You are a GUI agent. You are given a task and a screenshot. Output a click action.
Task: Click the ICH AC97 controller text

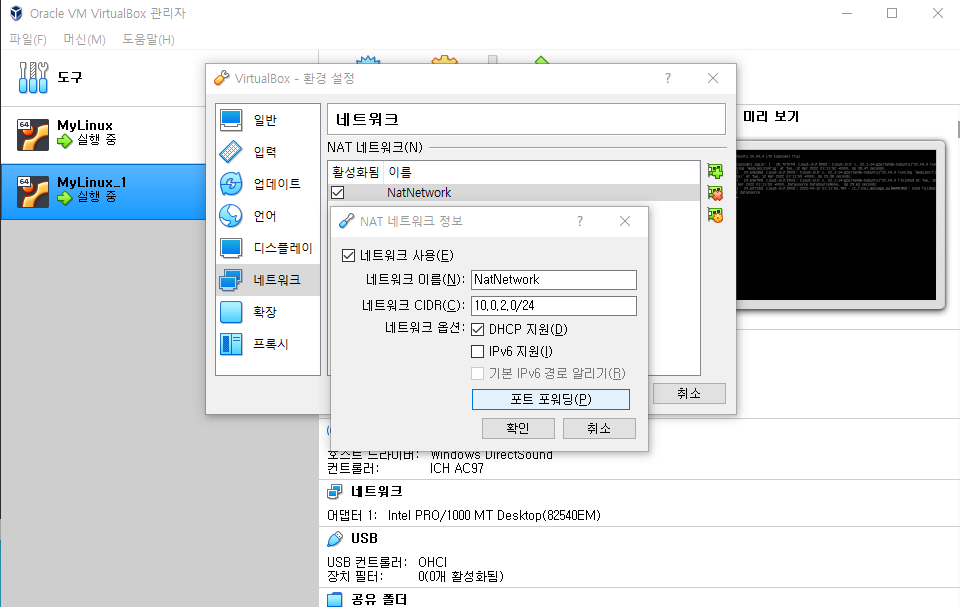click(457, 469)
